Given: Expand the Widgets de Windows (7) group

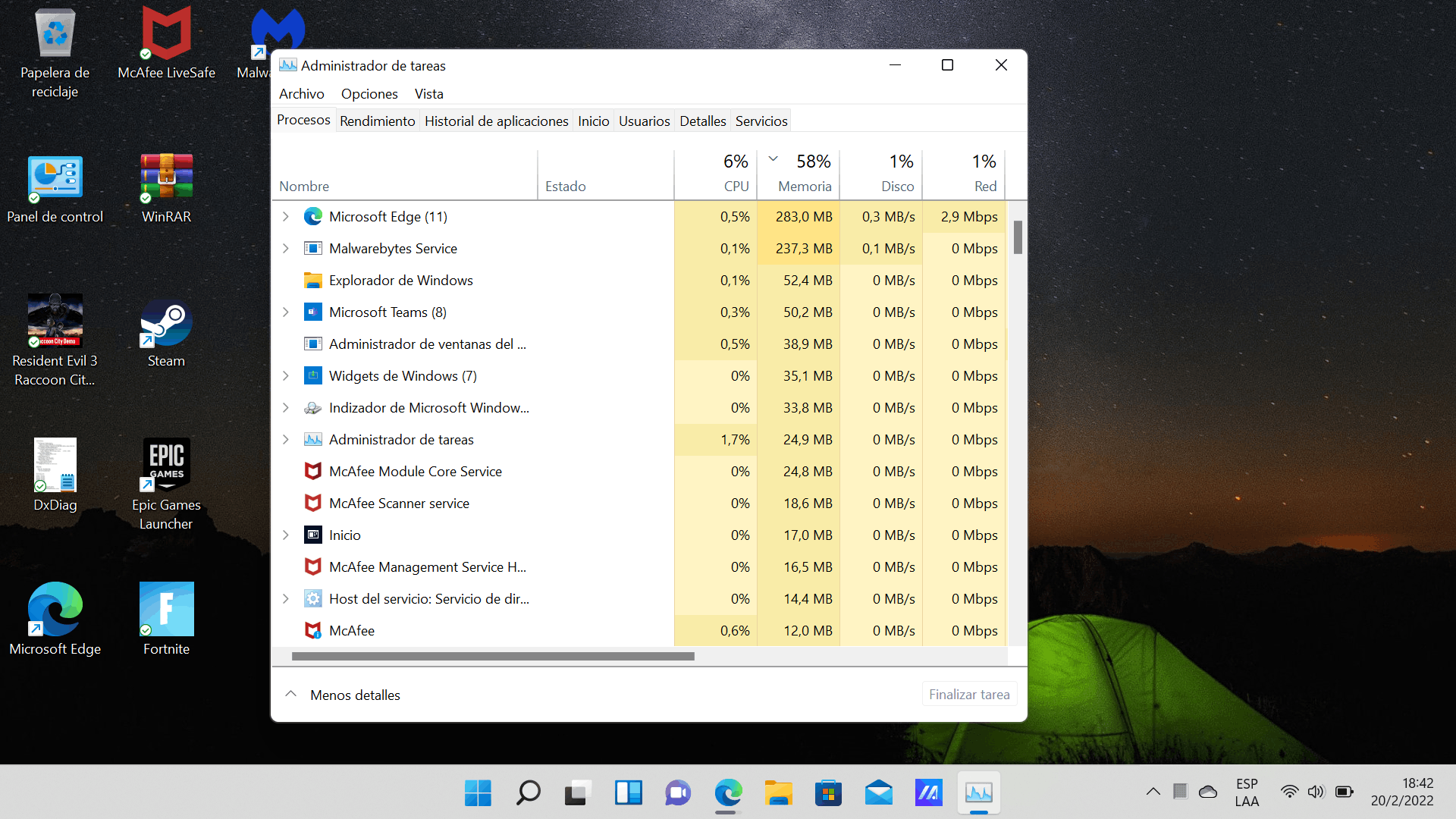Looking at the screenshot, I should (x=286, y=375).
